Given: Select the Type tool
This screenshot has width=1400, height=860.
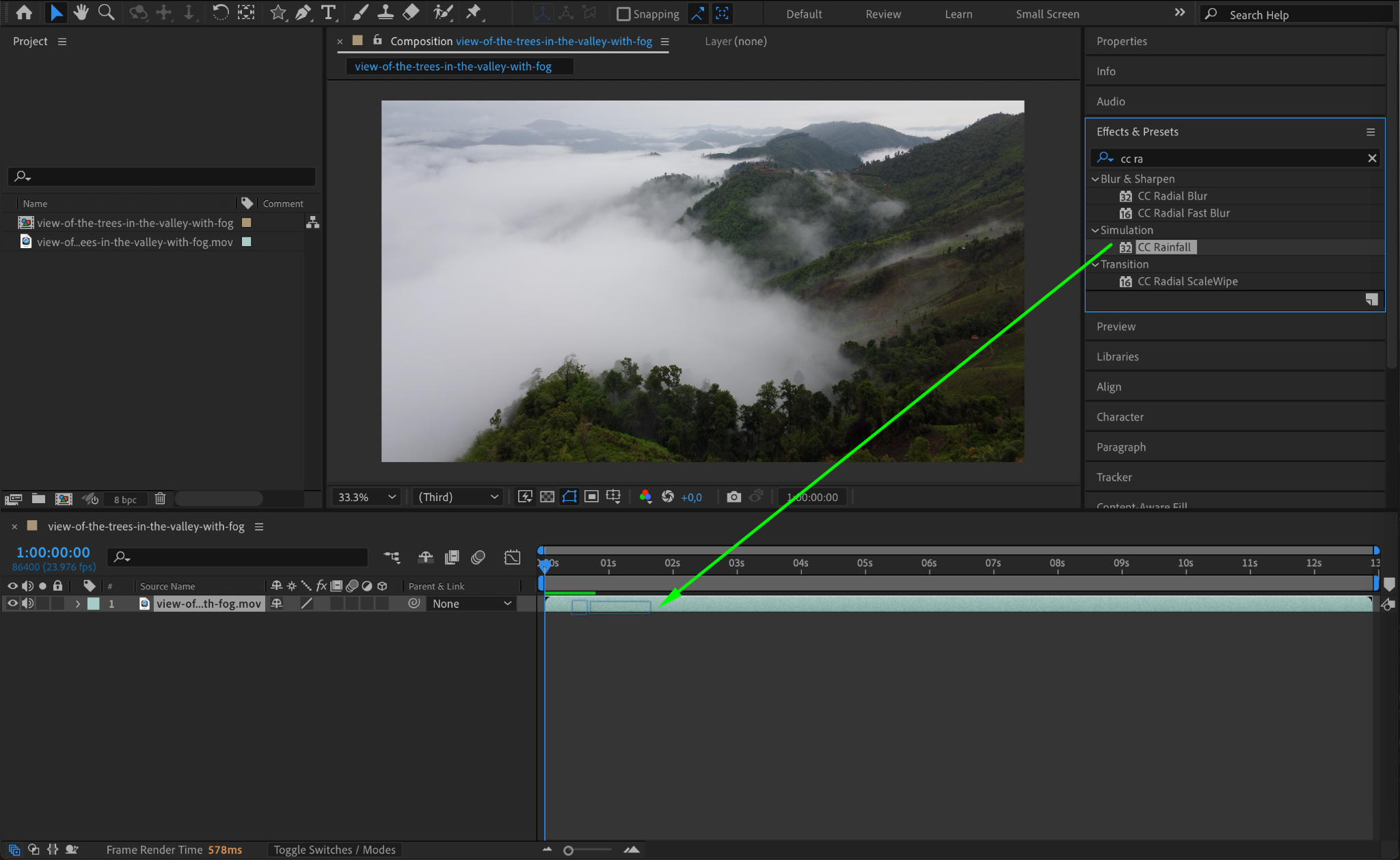Looking at the screenshot, I should click(x=329, y=12).
